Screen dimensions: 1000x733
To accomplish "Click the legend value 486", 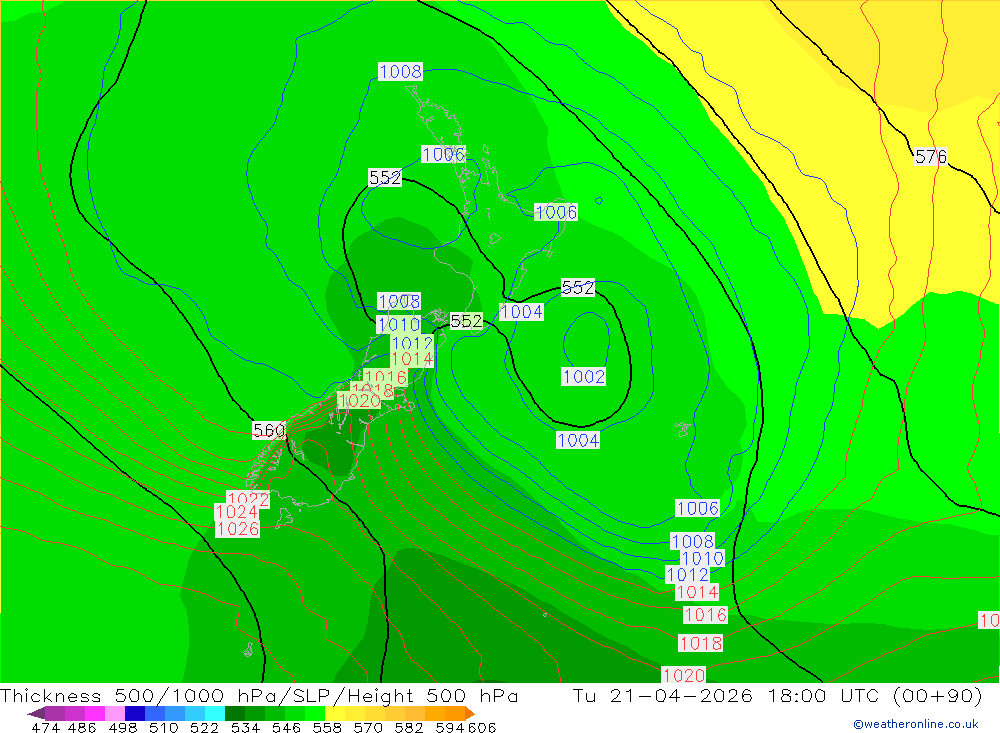I will click(82, 727).
